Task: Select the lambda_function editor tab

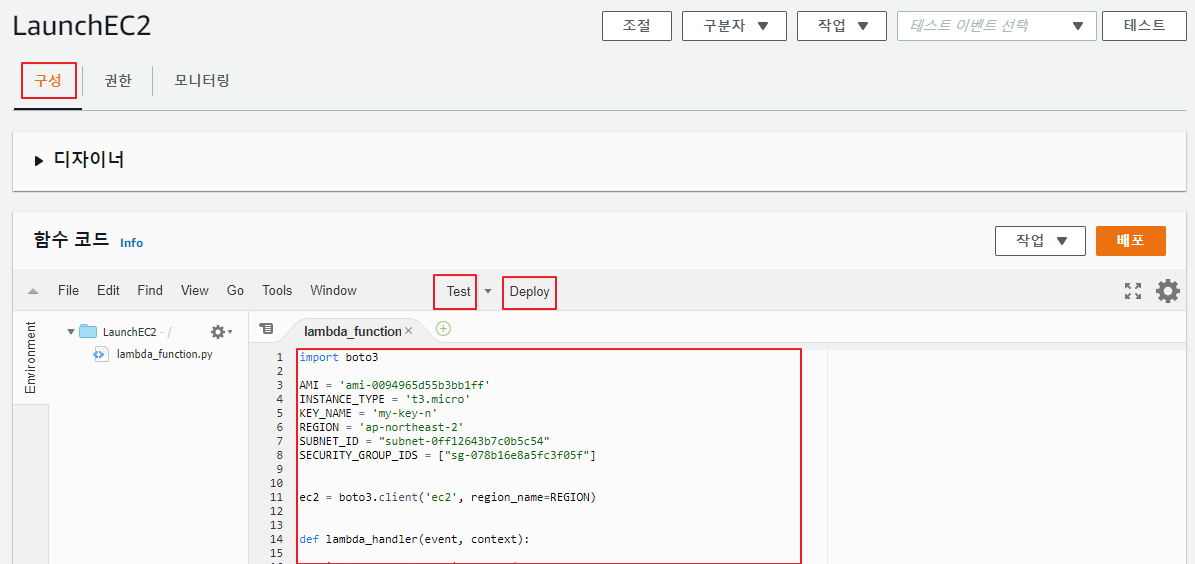Action: coord(352,332)
